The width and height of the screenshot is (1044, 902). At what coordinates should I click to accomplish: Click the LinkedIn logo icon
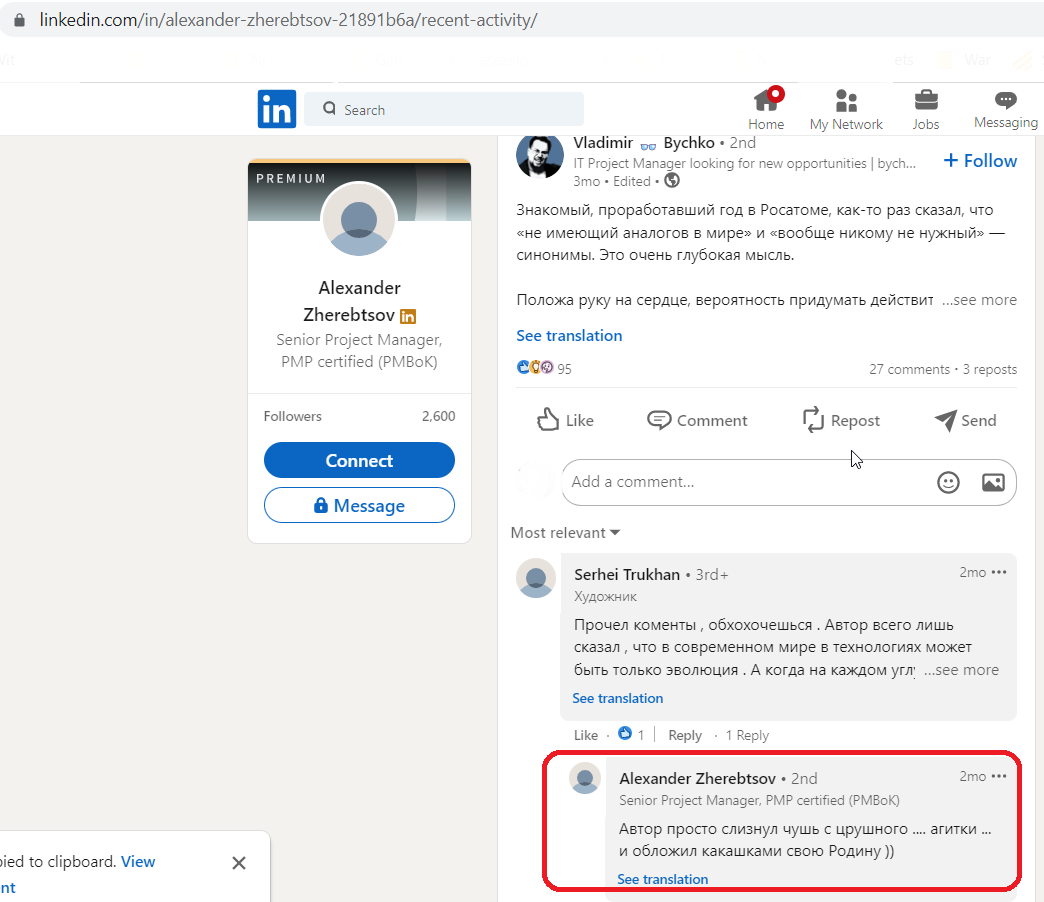276,109
